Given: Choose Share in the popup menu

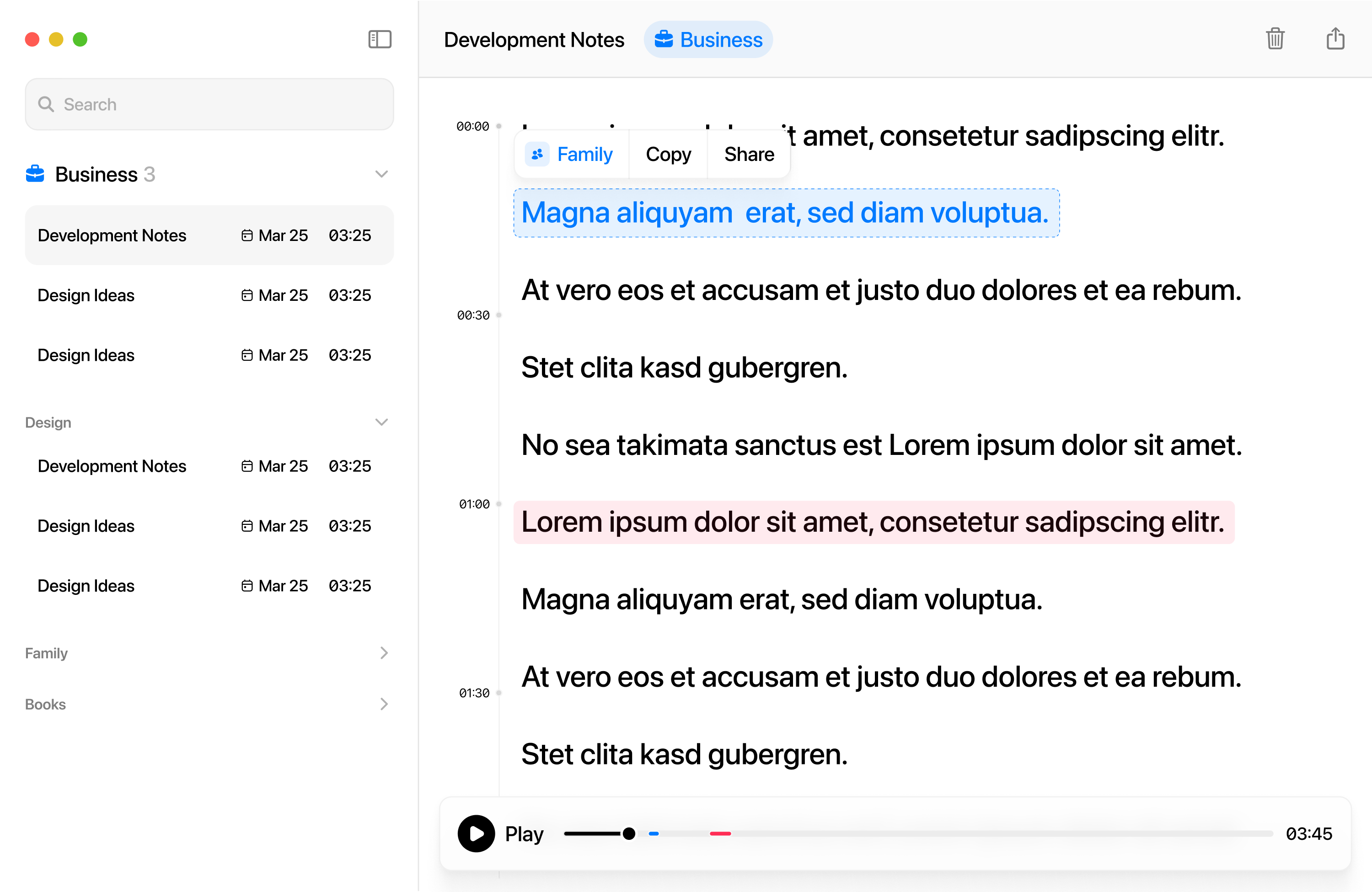Looking at the screenshot, I should [749, 155].
